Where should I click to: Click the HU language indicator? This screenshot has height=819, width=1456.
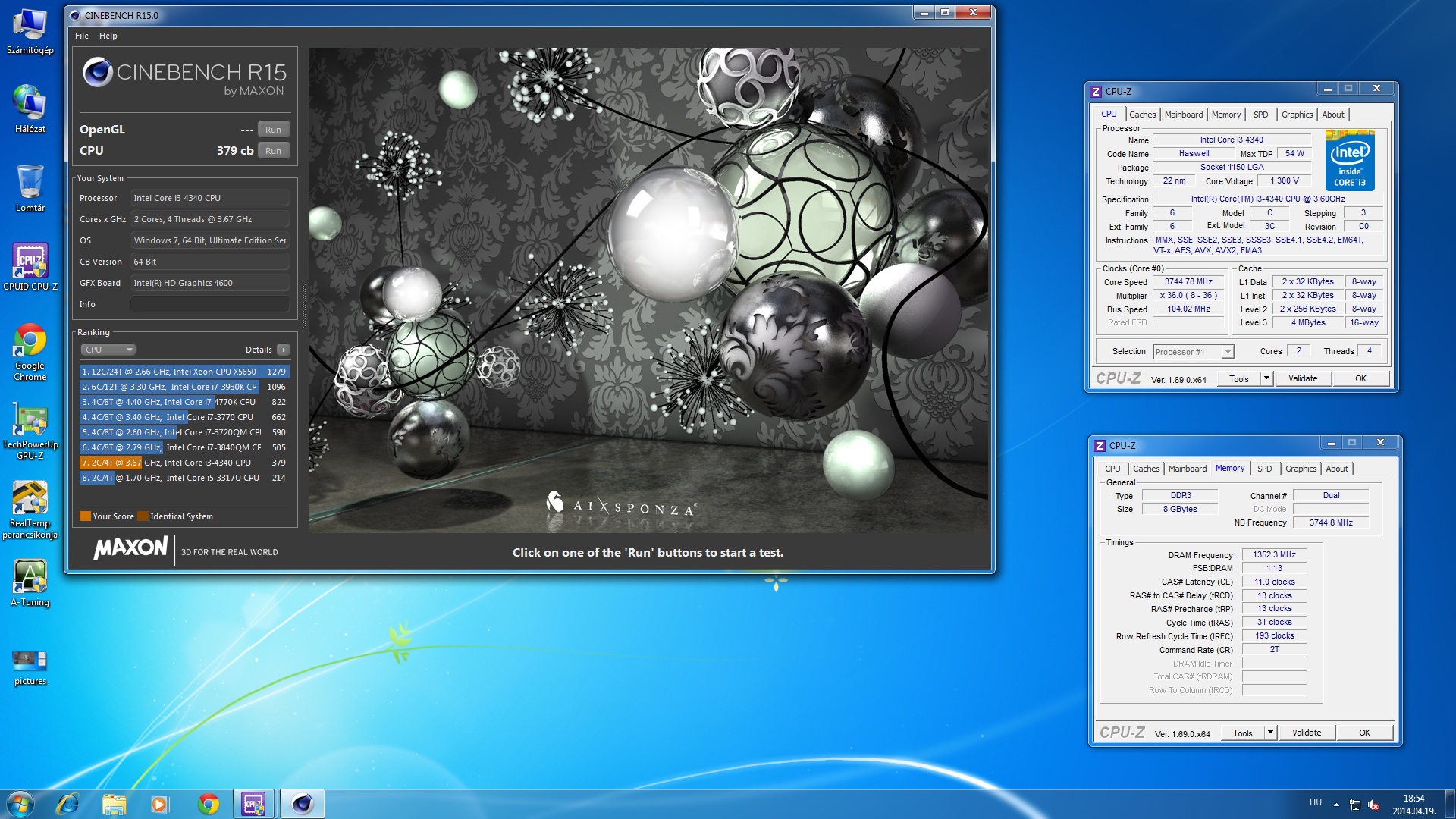(1316, 802)
